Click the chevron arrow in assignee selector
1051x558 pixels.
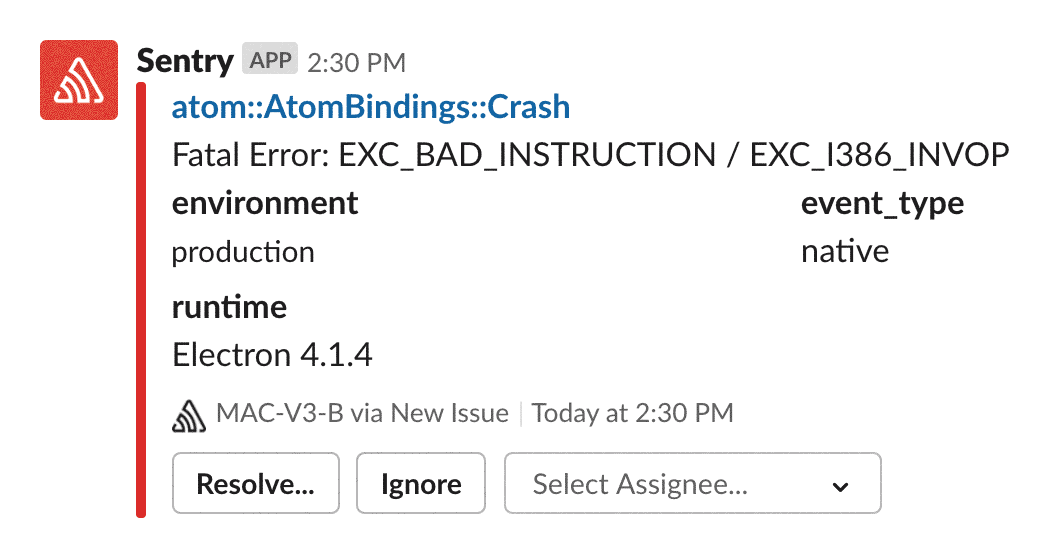click(841, 486)
